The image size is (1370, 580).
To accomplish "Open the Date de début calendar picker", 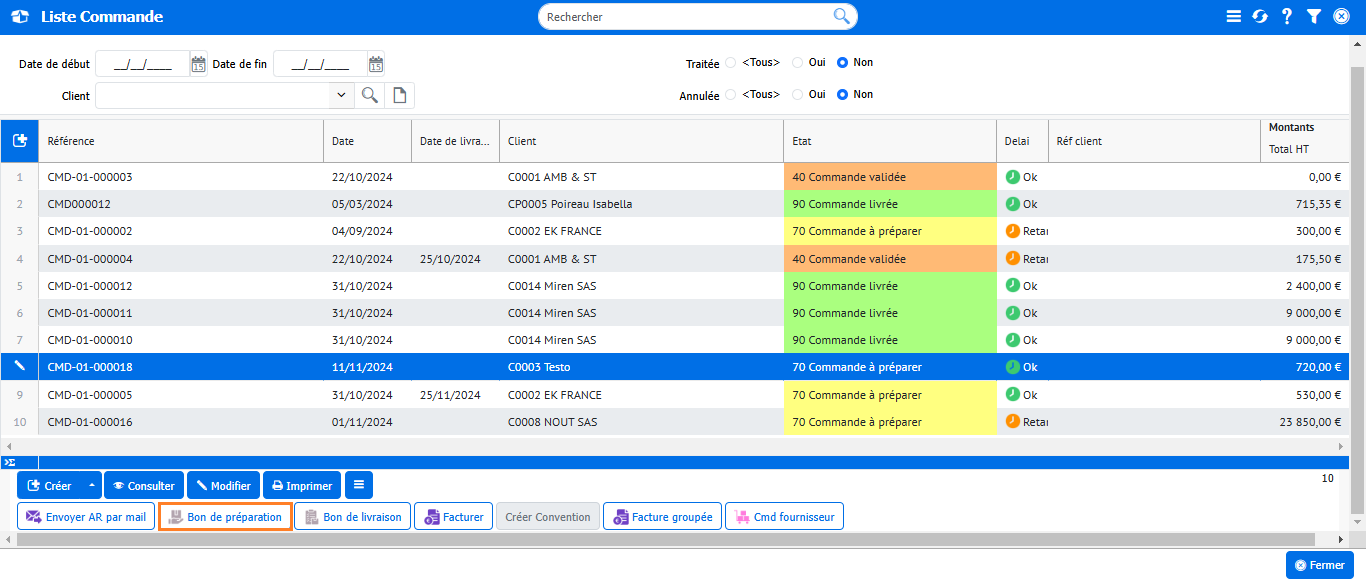I will coord(198,64).
